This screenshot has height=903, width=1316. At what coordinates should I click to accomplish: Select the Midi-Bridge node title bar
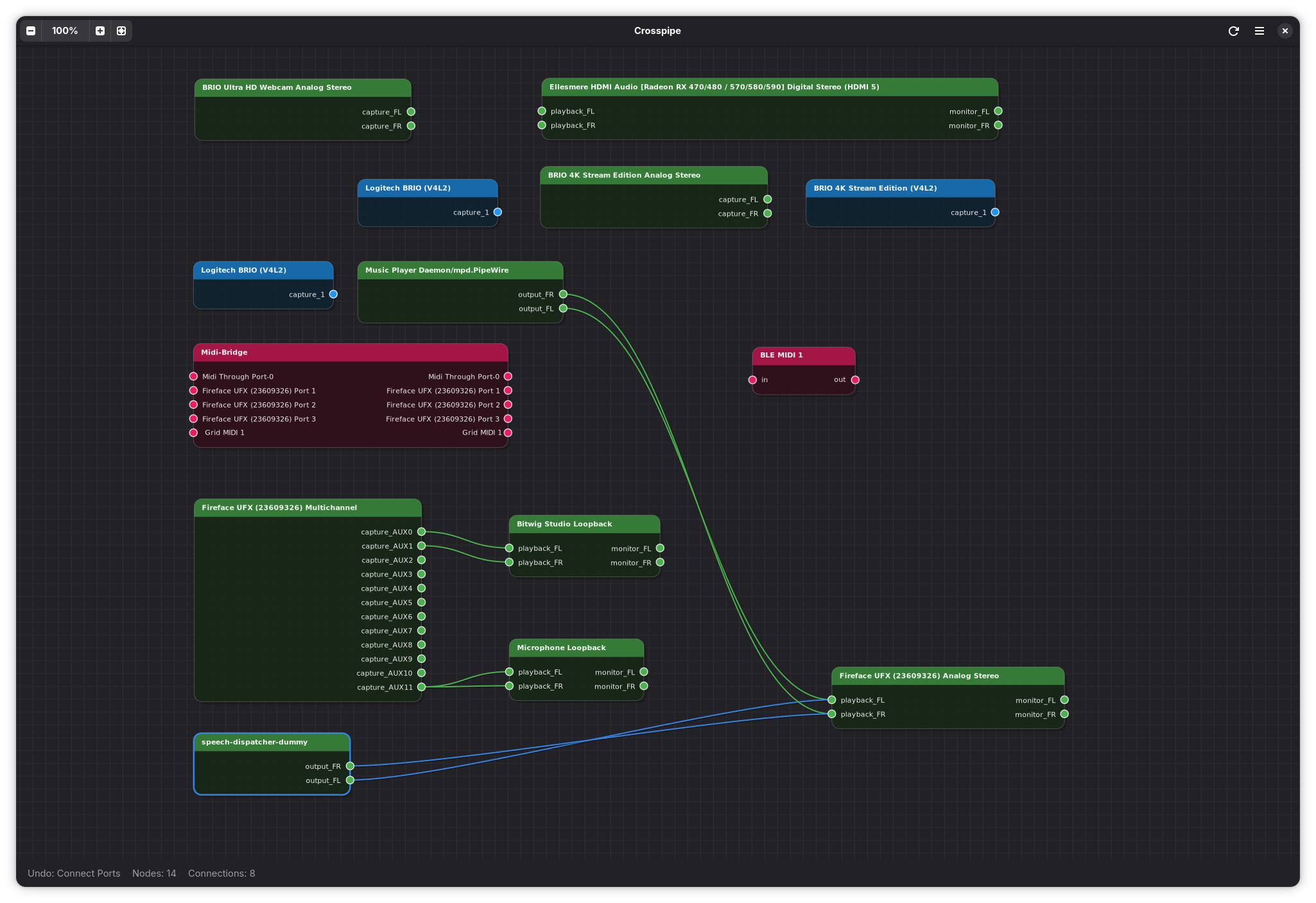(x=350, y=352)
